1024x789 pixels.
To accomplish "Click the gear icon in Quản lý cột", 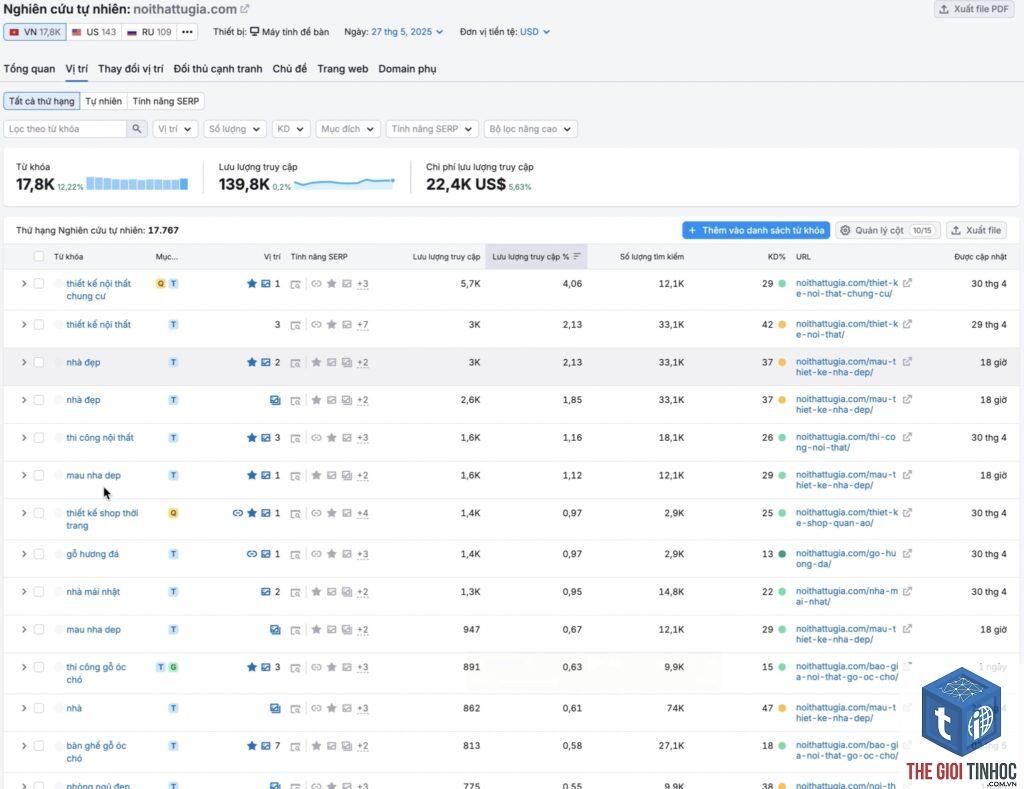I will click(x=845, y=230).
